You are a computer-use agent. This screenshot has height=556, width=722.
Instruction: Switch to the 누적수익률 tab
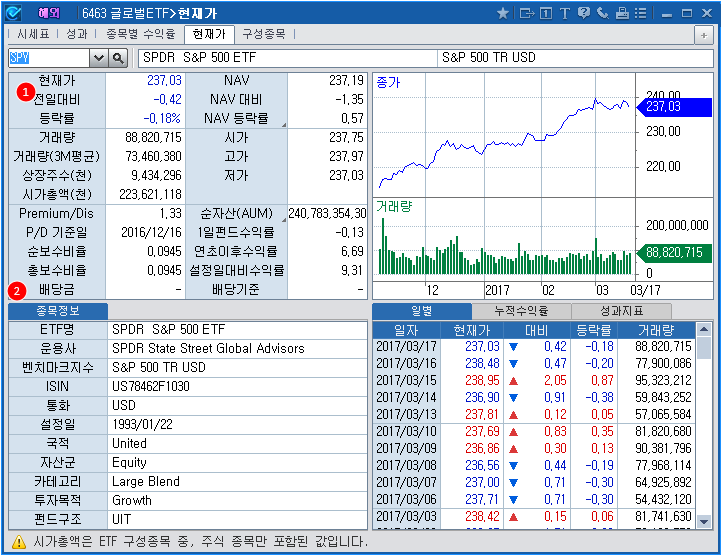pyautogui.click(x=521, y=311)
